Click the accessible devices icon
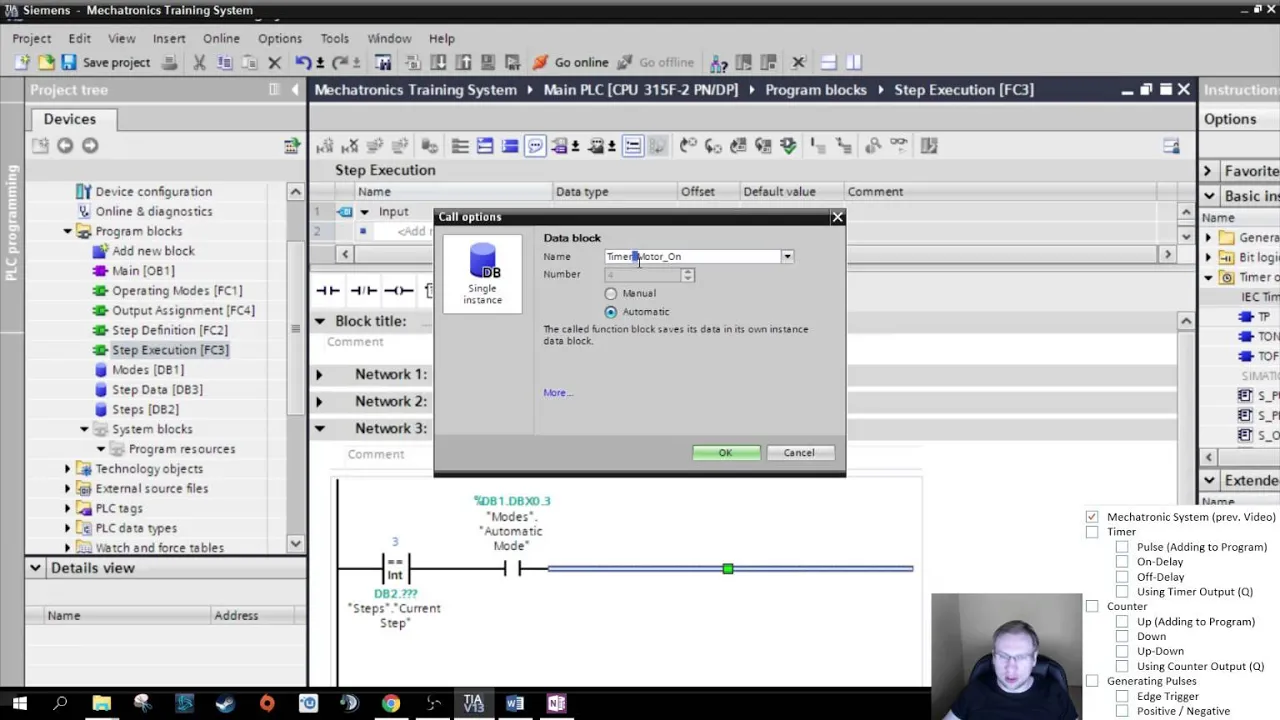The width and height of the screenshot is (1280, 720). point(718,62)
